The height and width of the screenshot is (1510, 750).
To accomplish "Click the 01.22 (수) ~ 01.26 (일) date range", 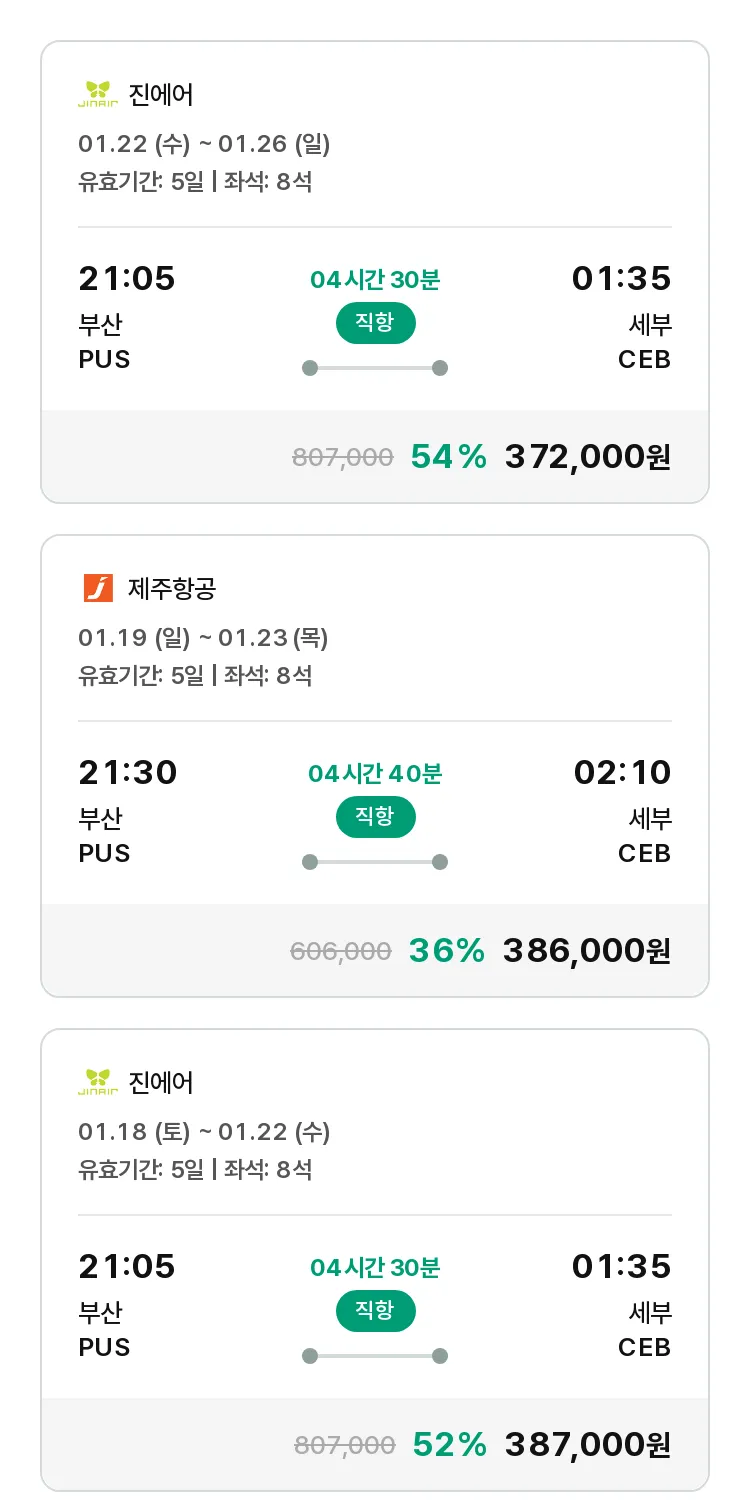I will tap(204, 144).
